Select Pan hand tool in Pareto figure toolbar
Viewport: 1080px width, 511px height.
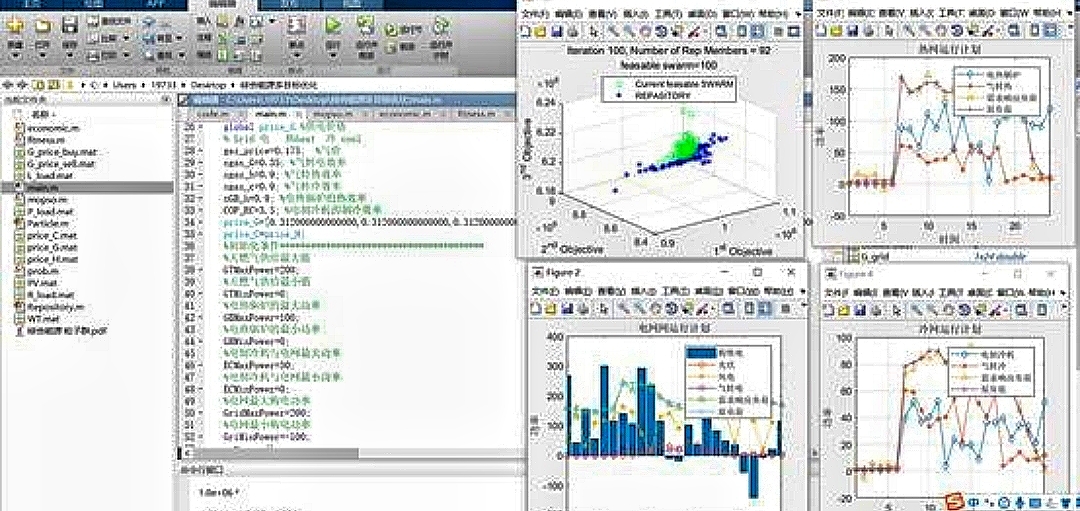point(645,31)
